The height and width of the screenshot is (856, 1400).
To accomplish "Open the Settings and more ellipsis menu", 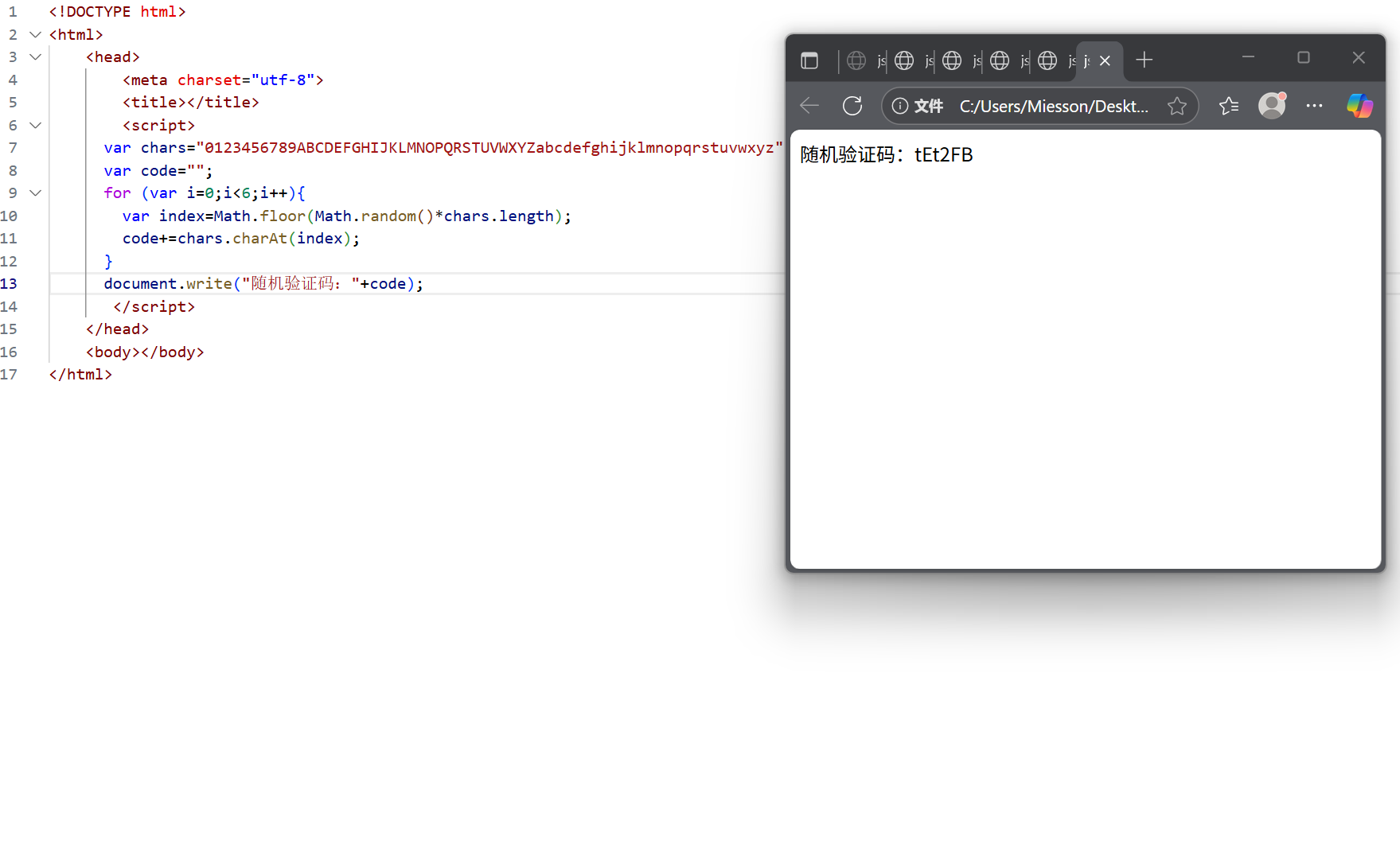I will point(1314,106).
